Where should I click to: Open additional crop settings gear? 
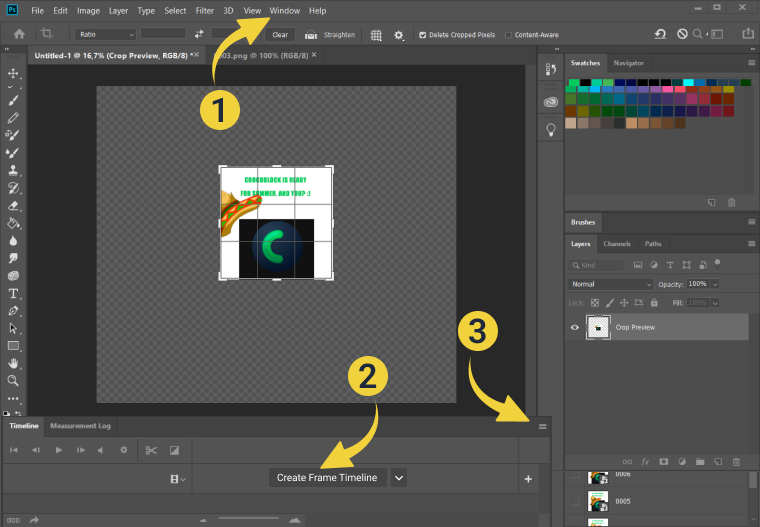398,35
